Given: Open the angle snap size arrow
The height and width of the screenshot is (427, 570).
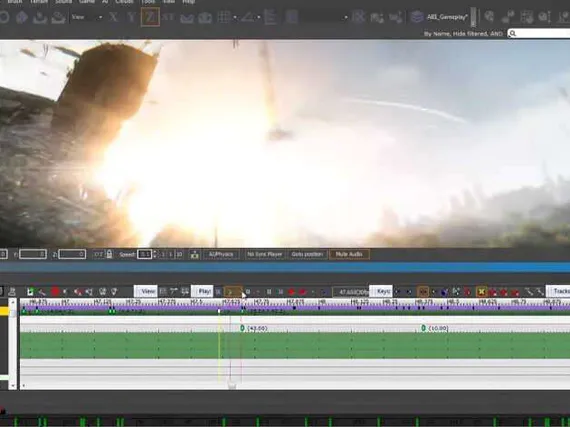Looking at the screenshot, I should pos(259,17).
